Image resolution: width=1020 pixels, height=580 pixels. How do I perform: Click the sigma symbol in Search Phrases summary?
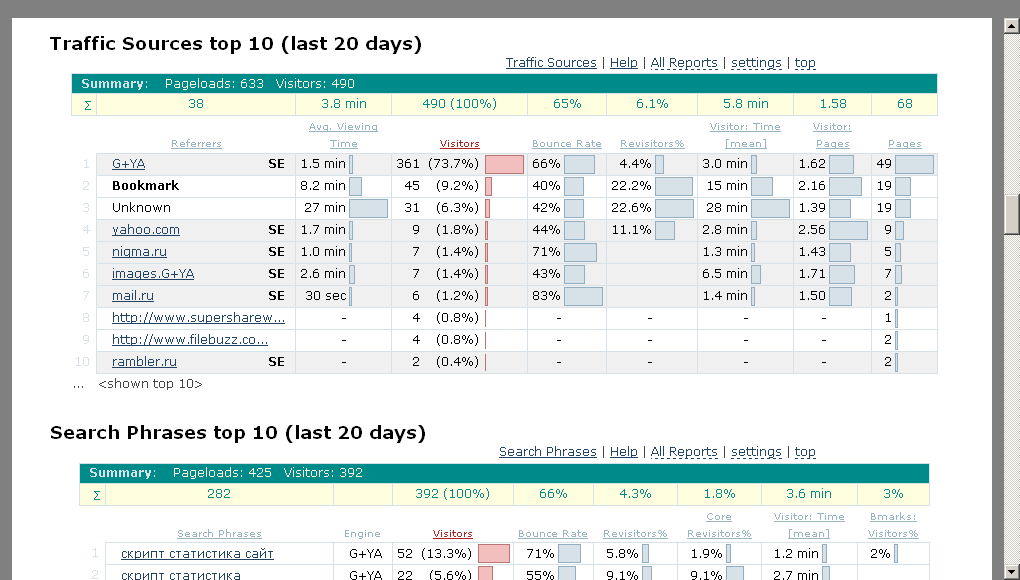coord(96,494)
